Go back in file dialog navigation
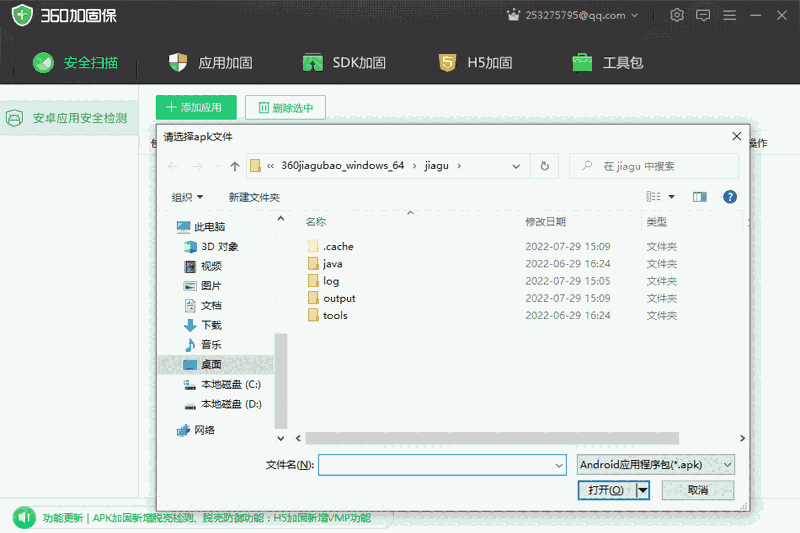The width and height of the screenshot is (800, 533). (x=173, y=166)
